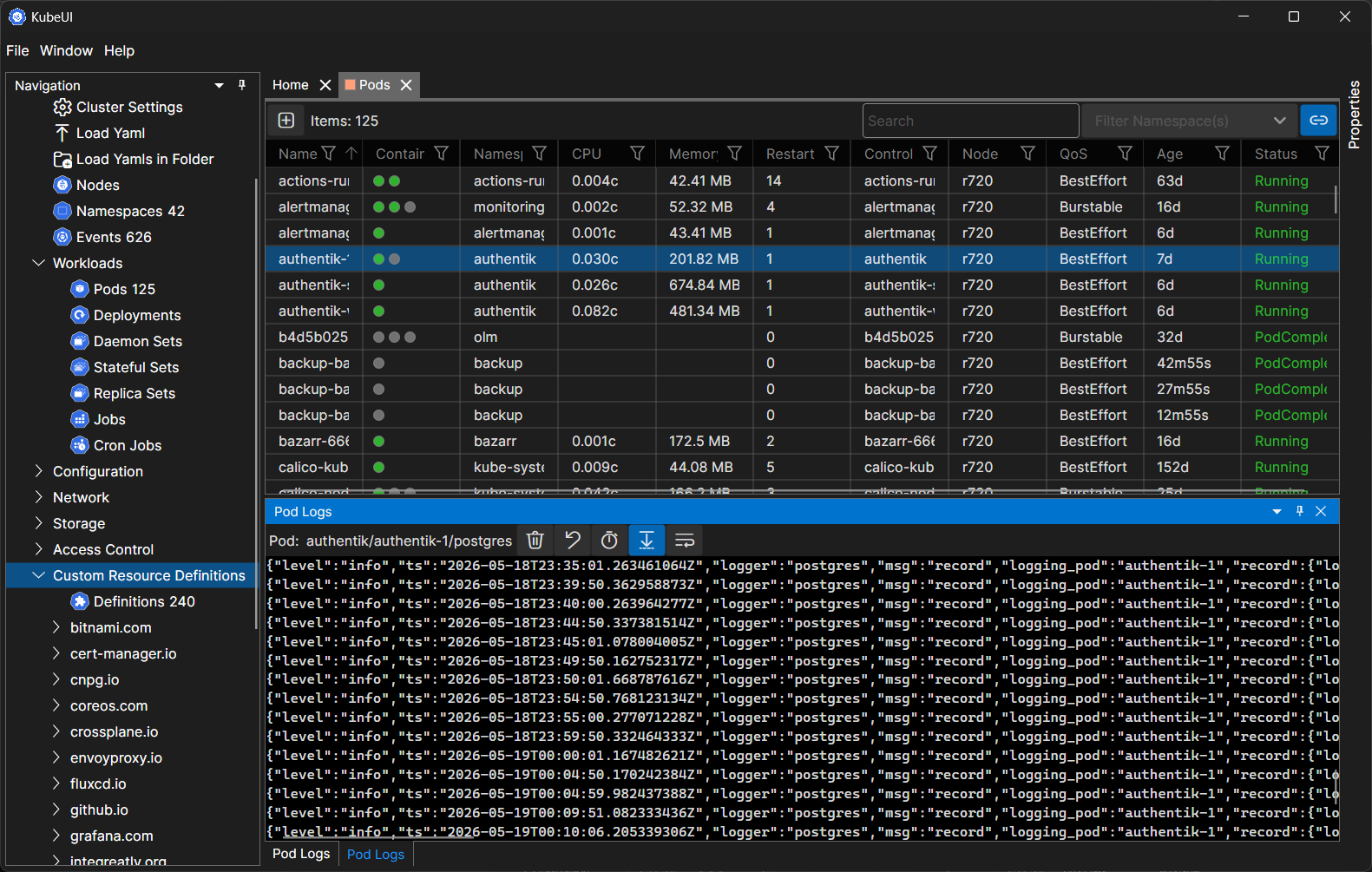Open the Status column filter
This screenshot has height=872, width=1372.
click(1322, 154)
